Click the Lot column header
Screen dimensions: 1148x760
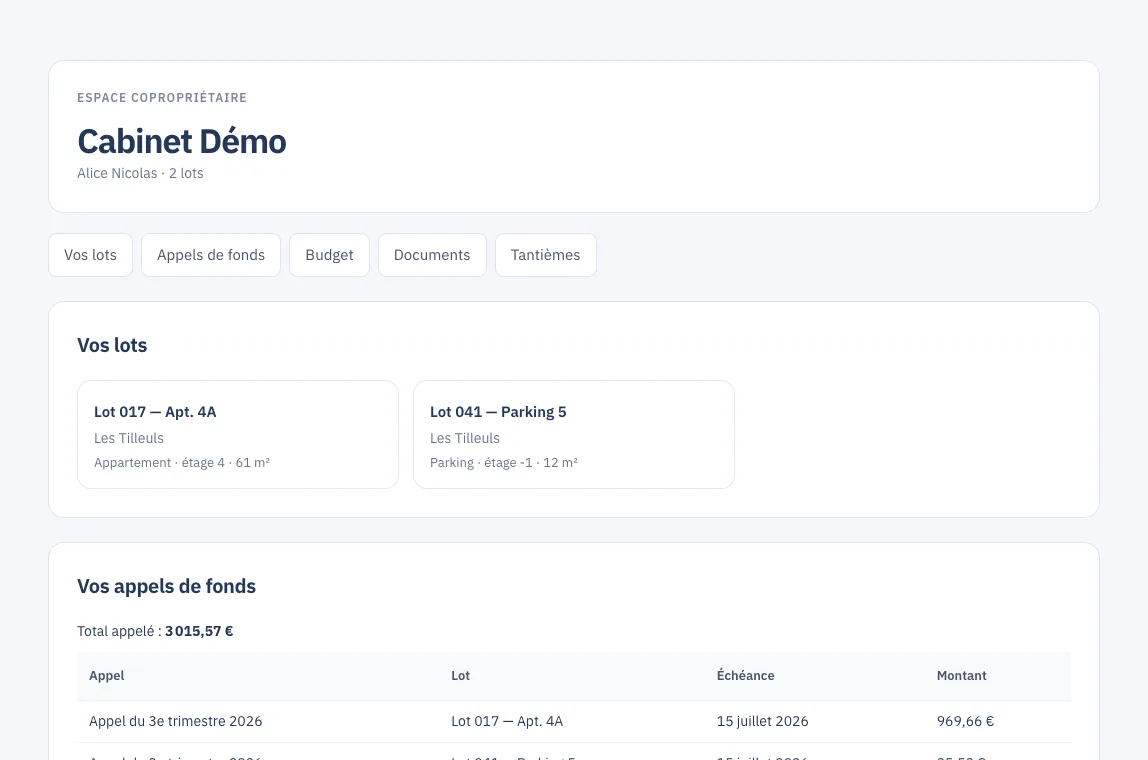click(461, 676)
